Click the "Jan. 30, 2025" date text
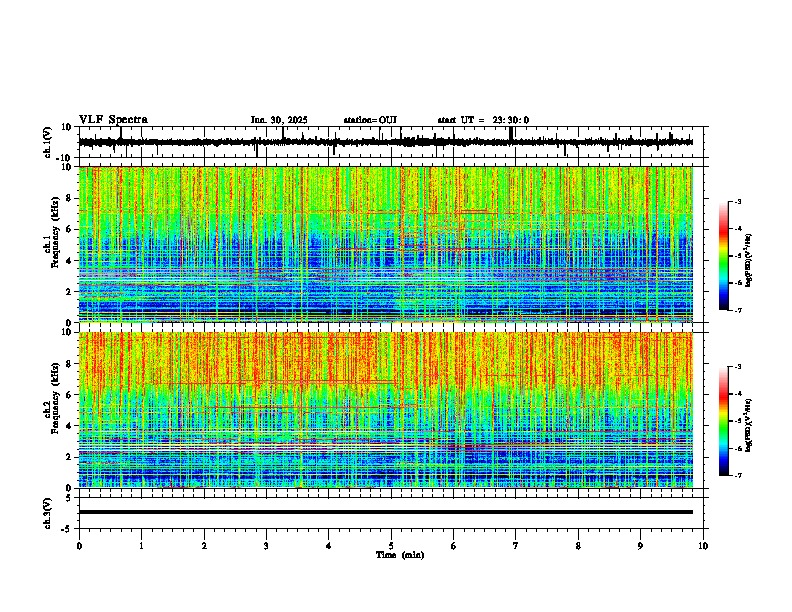 click(x=279, y=120)
